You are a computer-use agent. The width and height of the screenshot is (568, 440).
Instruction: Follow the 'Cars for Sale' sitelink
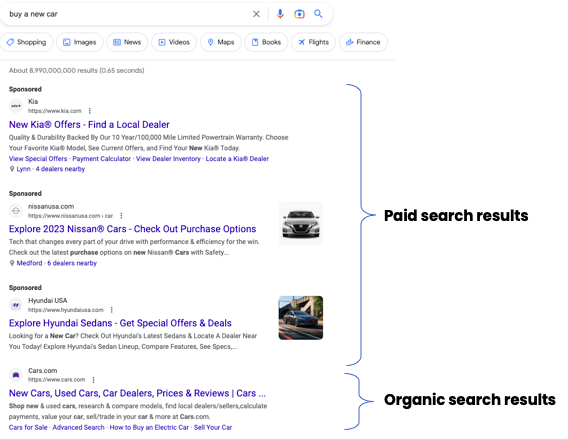point(28,427)
